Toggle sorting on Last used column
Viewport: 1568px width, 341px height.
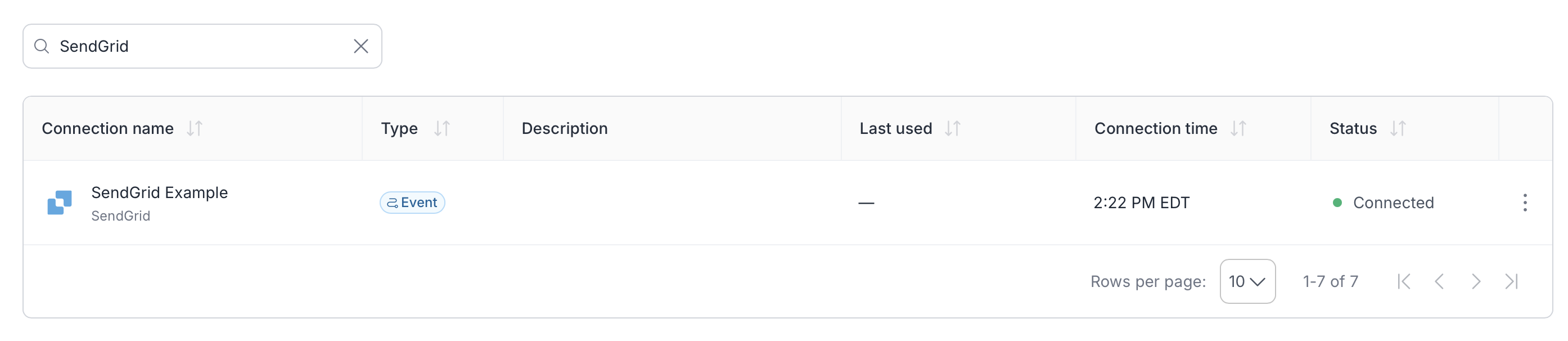[954, 128]
